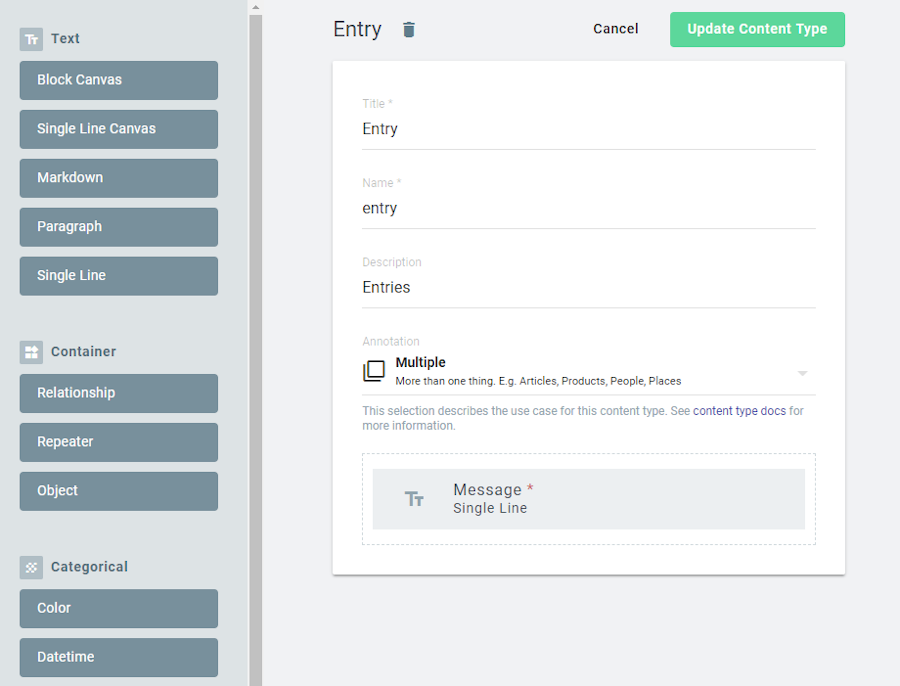Click the Container category icon

pos(31,352)
